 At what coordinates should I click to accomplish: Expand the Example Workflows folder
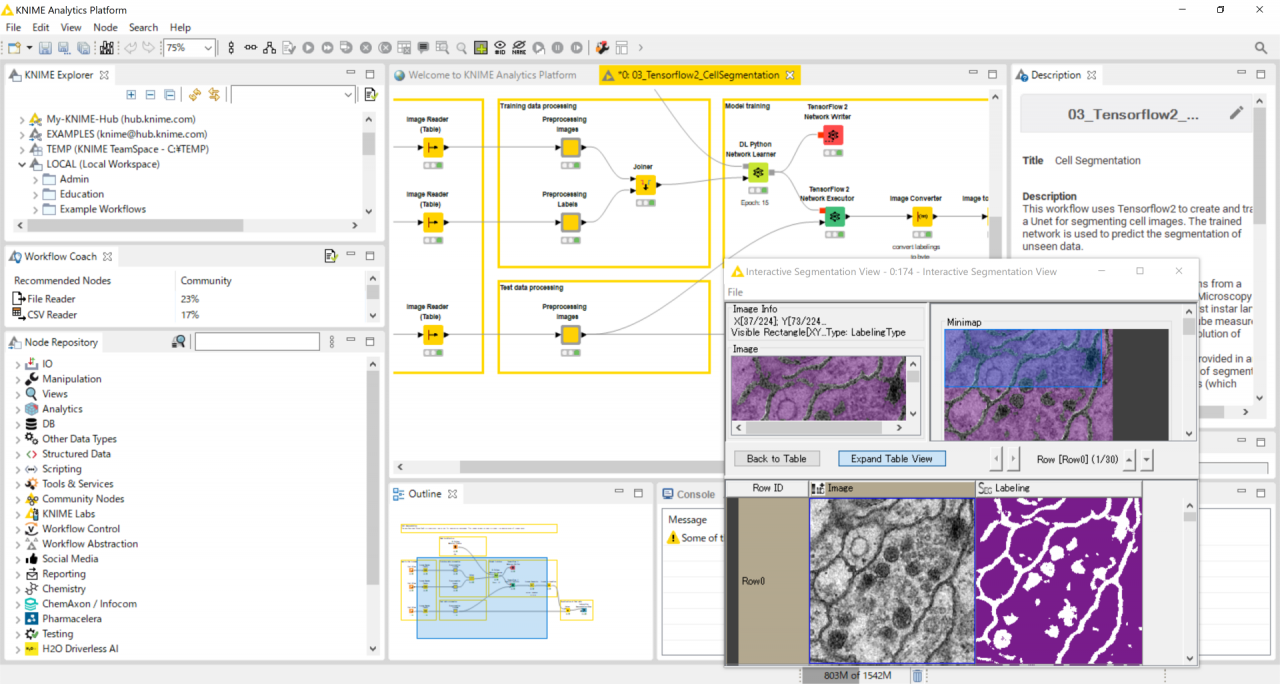36,209
